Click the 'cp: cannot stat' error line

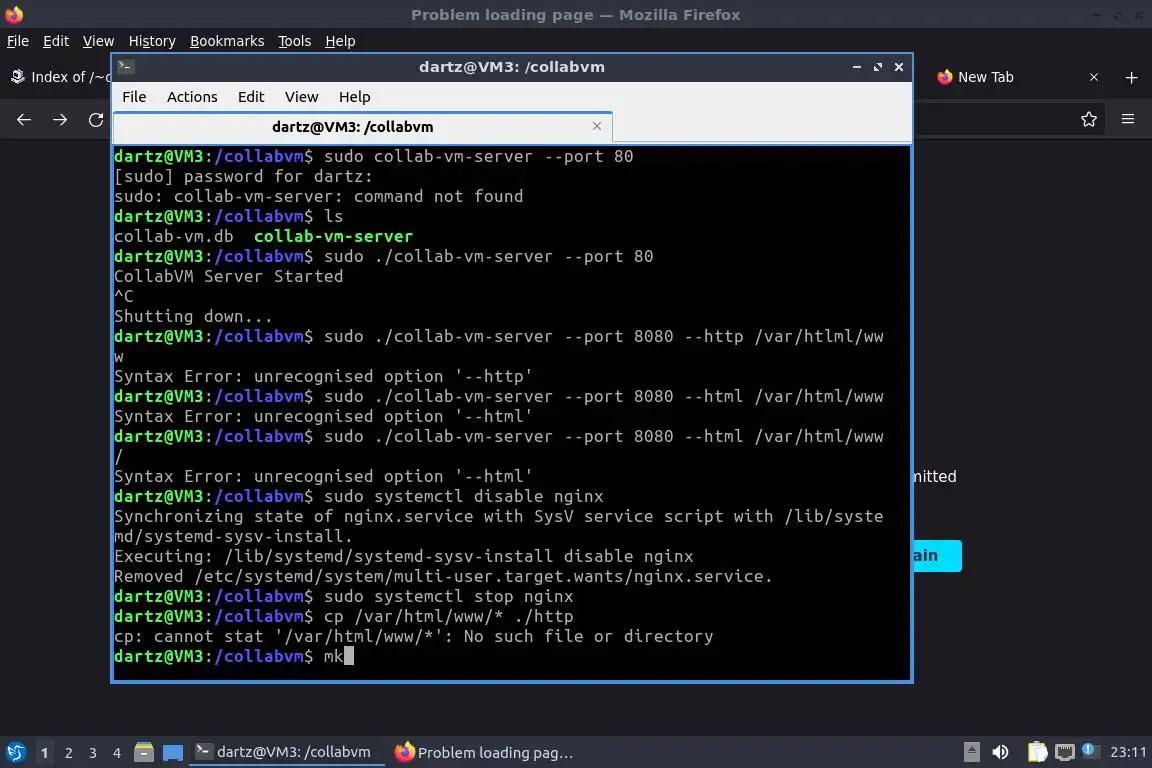pos(414,636)
